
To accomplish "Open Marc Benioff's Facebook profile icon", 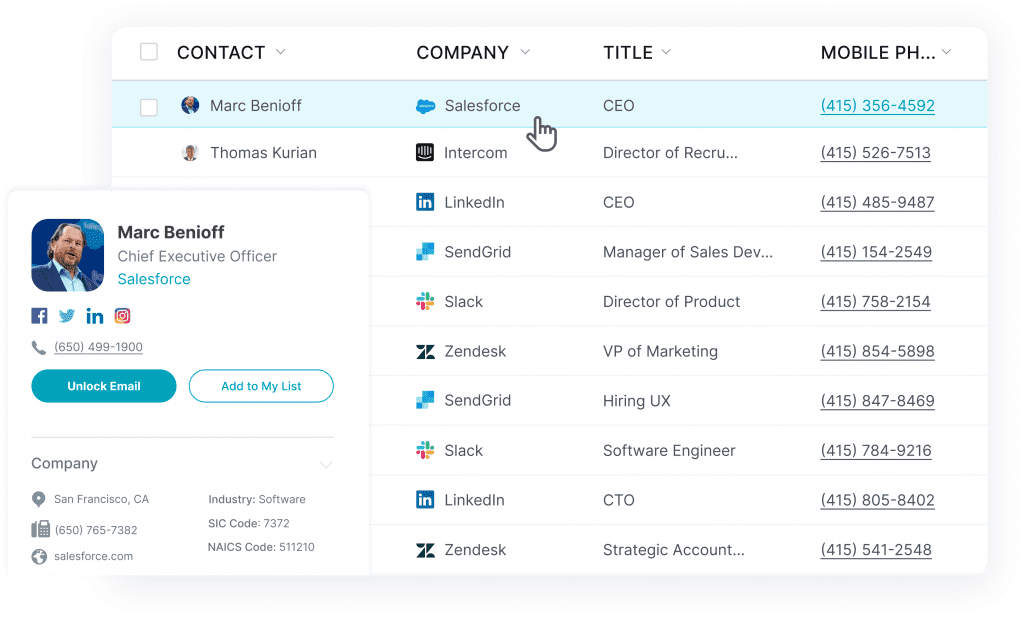I will 38,315.
